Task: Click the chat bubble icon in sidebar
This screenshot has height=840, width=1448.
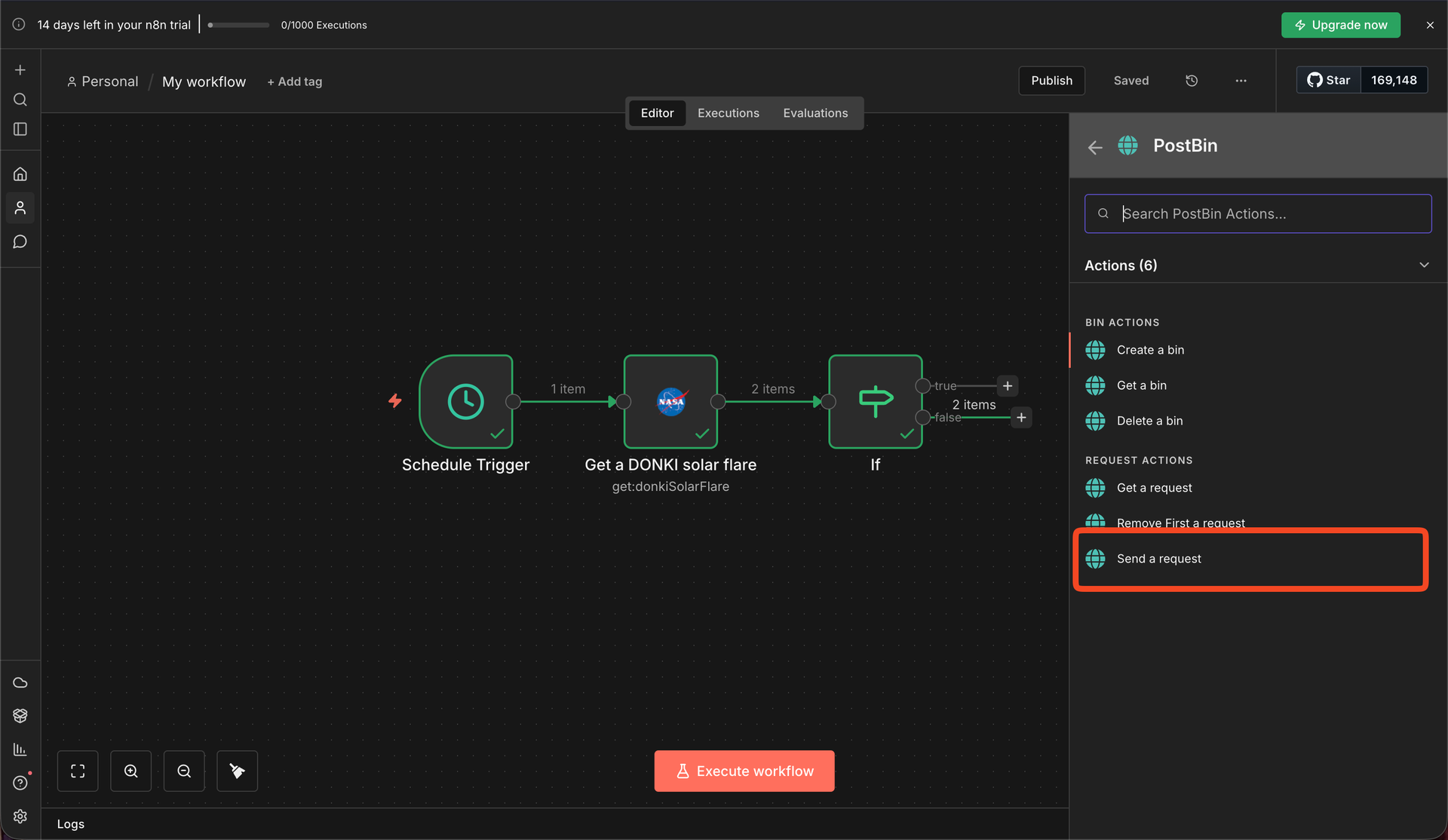Action: click(x=20, y=241)
